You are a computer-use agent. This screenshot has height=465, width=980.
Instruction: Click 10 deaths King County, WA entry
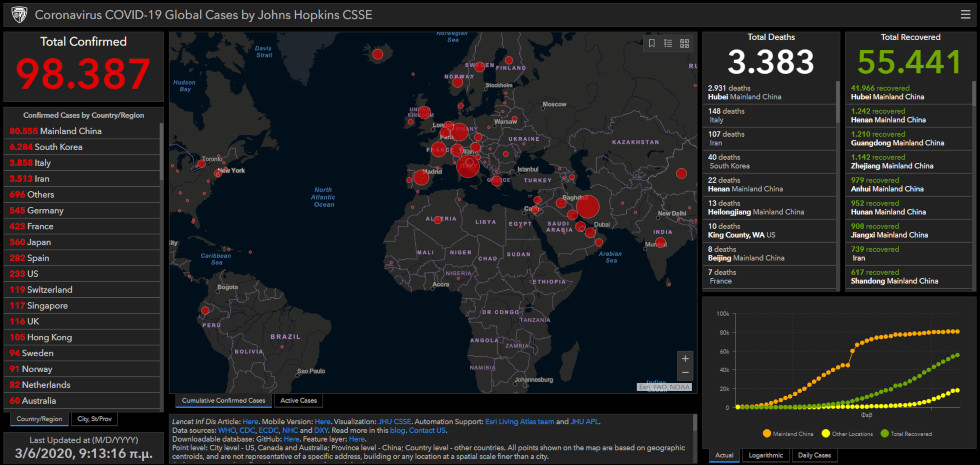pyautogui.click(x=770, y=231)
